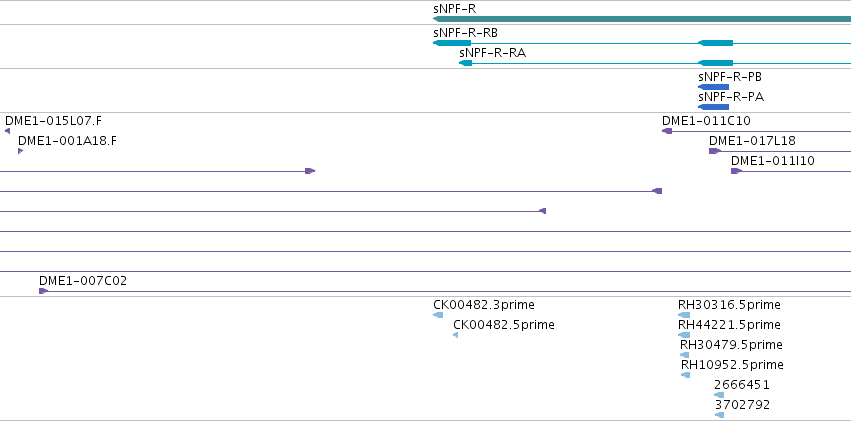Select the CK00482.5prime EST glyph
851x421 pixels.
click(x=455, y=335)
